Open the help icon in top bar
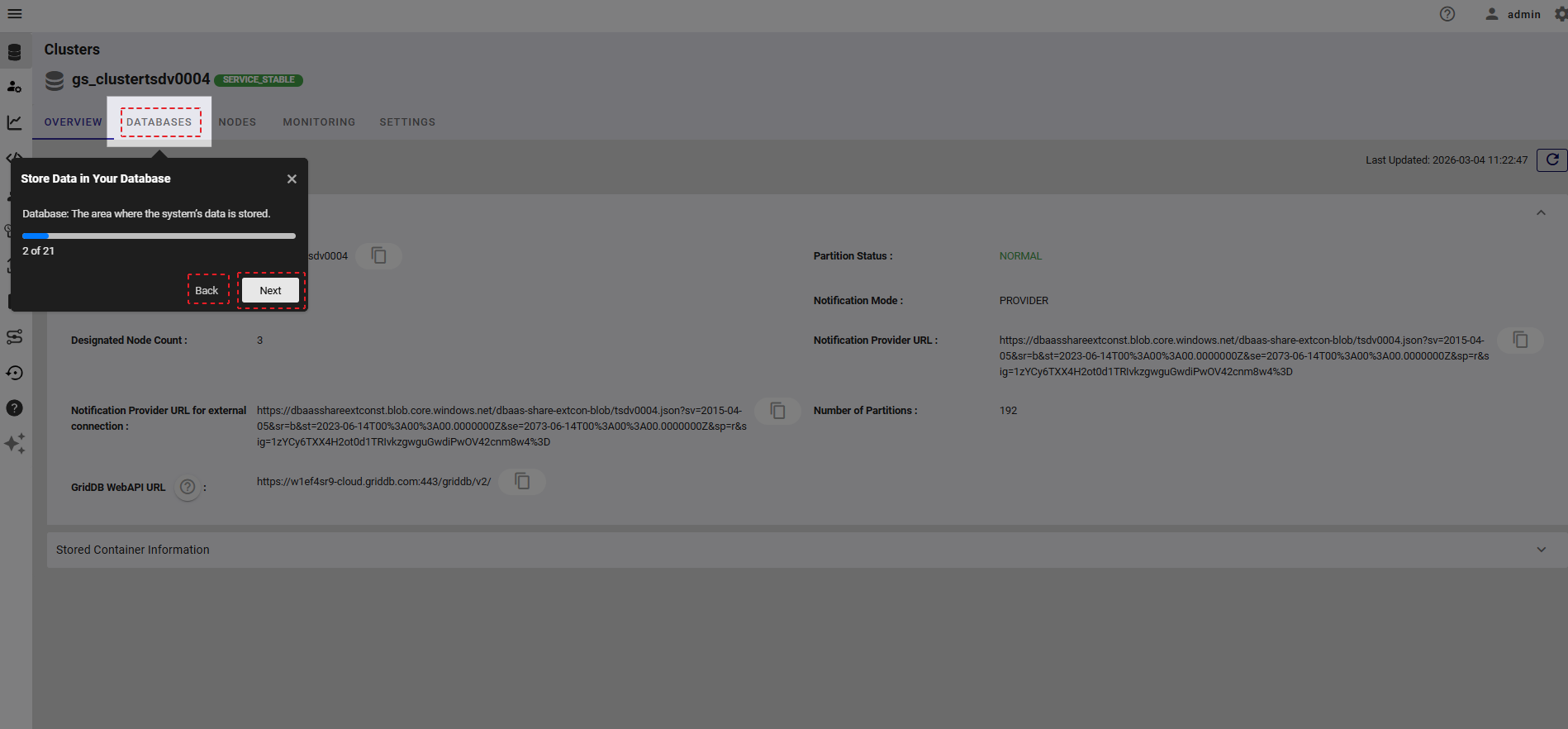Viewport: 1568px width, 729px height. pyautogui.click(x=1447, y=14)
